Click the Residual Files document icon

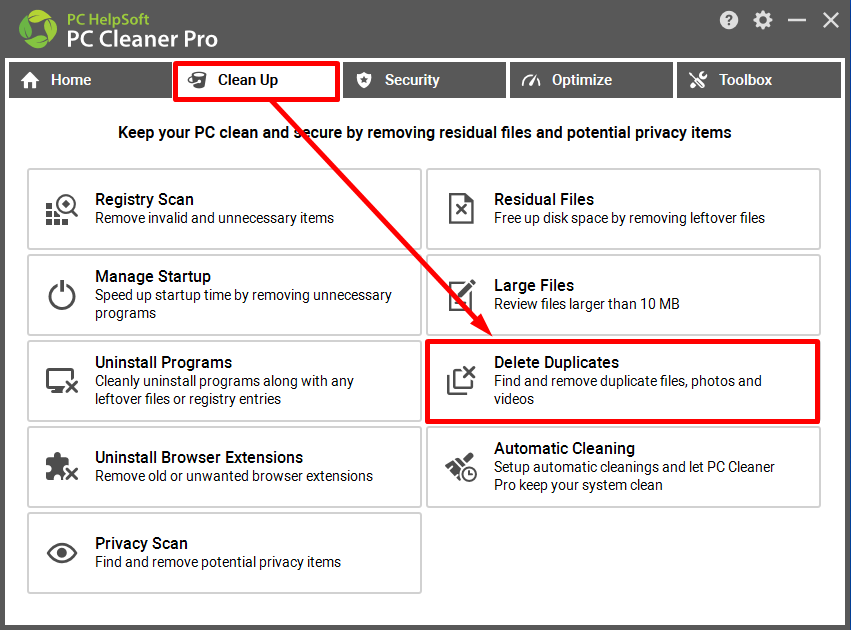point(461,209)
